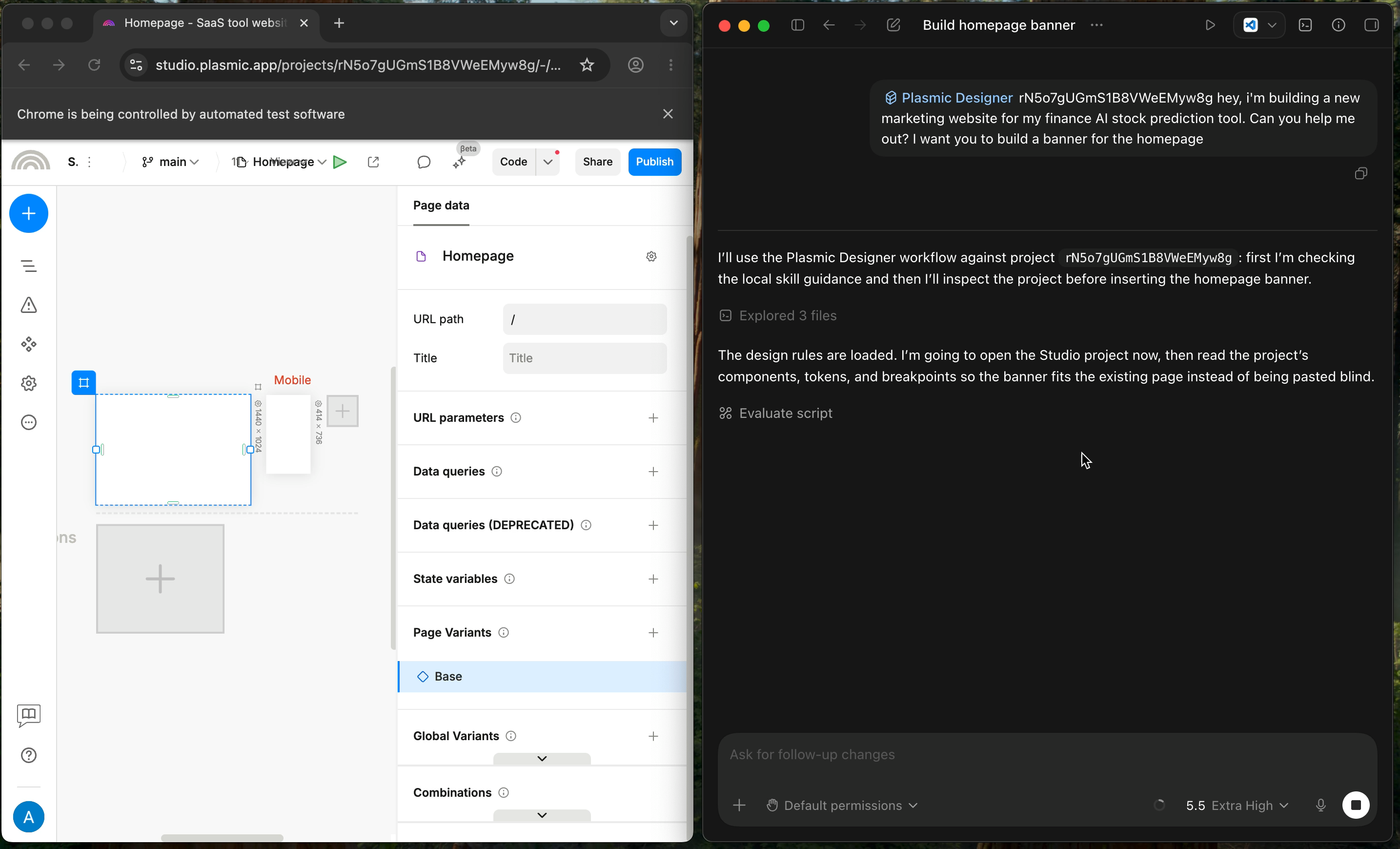Image resolution: width=1400 pixels, height=849 pixels.
Task: Open Homepage page settings gear
Action: click(x=652, y=256)
